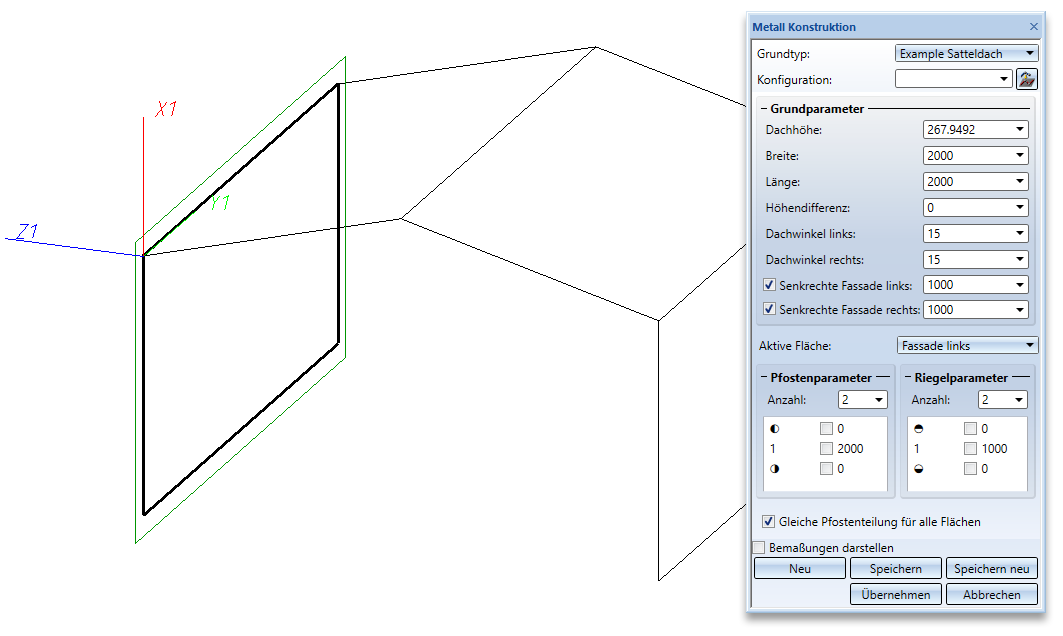Click the right-half circle icon in Pfostenparameter

point(774,469)
